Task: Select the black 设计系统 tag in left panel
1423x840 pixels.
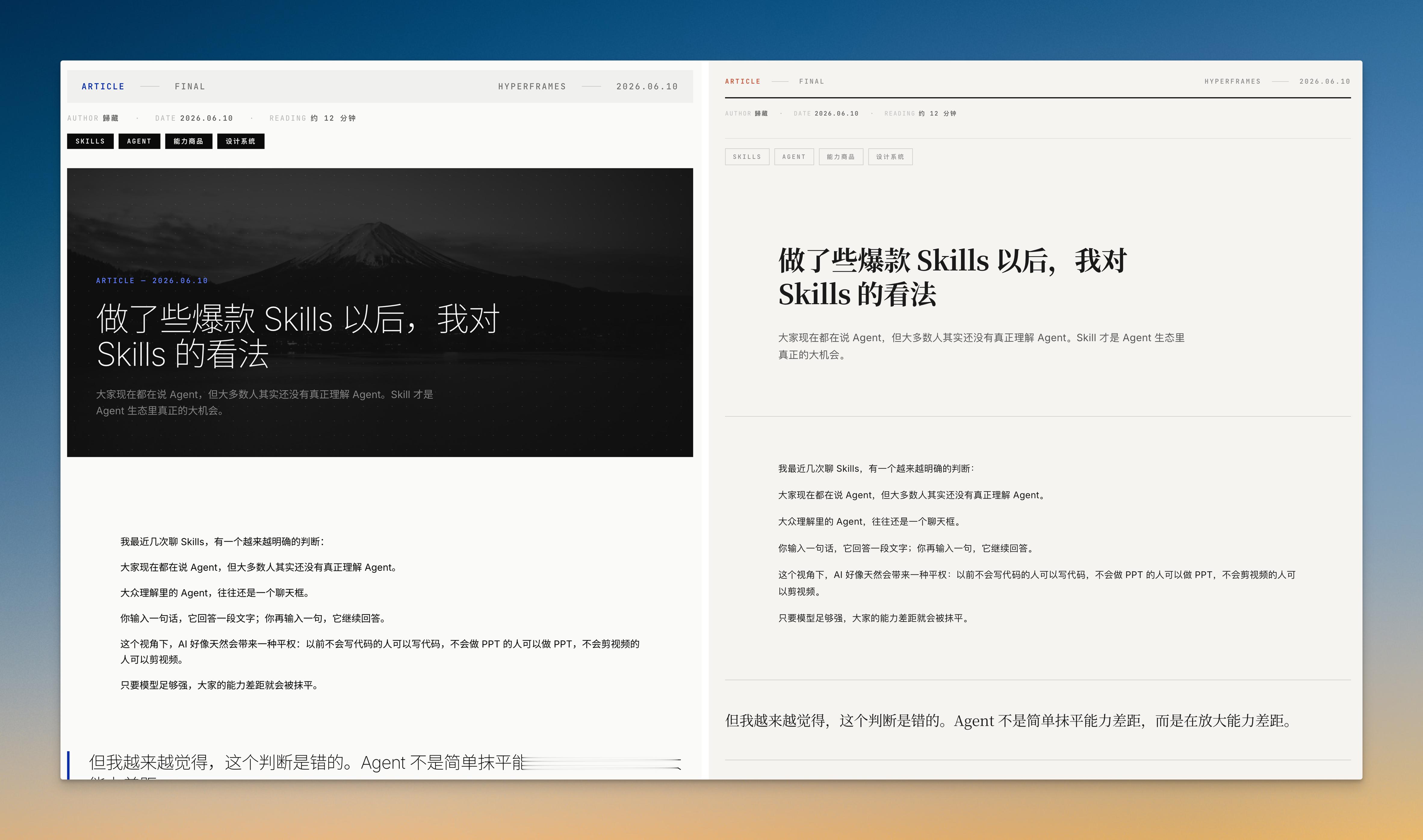Action: [x=241, y=141]
